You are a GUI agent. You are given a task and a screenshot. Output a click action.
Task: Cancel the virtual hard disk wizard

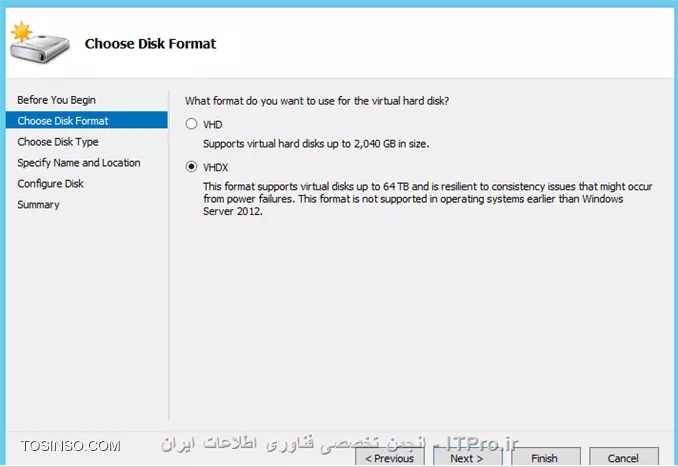pos(624,457)
